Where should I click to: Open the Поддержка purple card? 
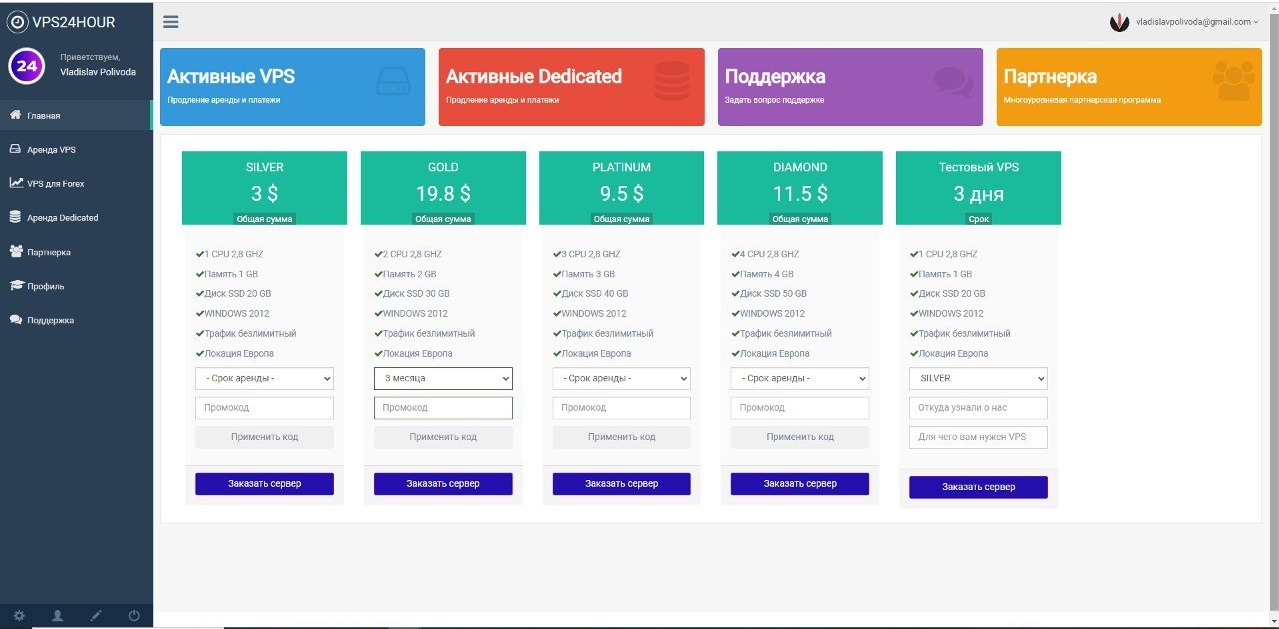(850, 87)
